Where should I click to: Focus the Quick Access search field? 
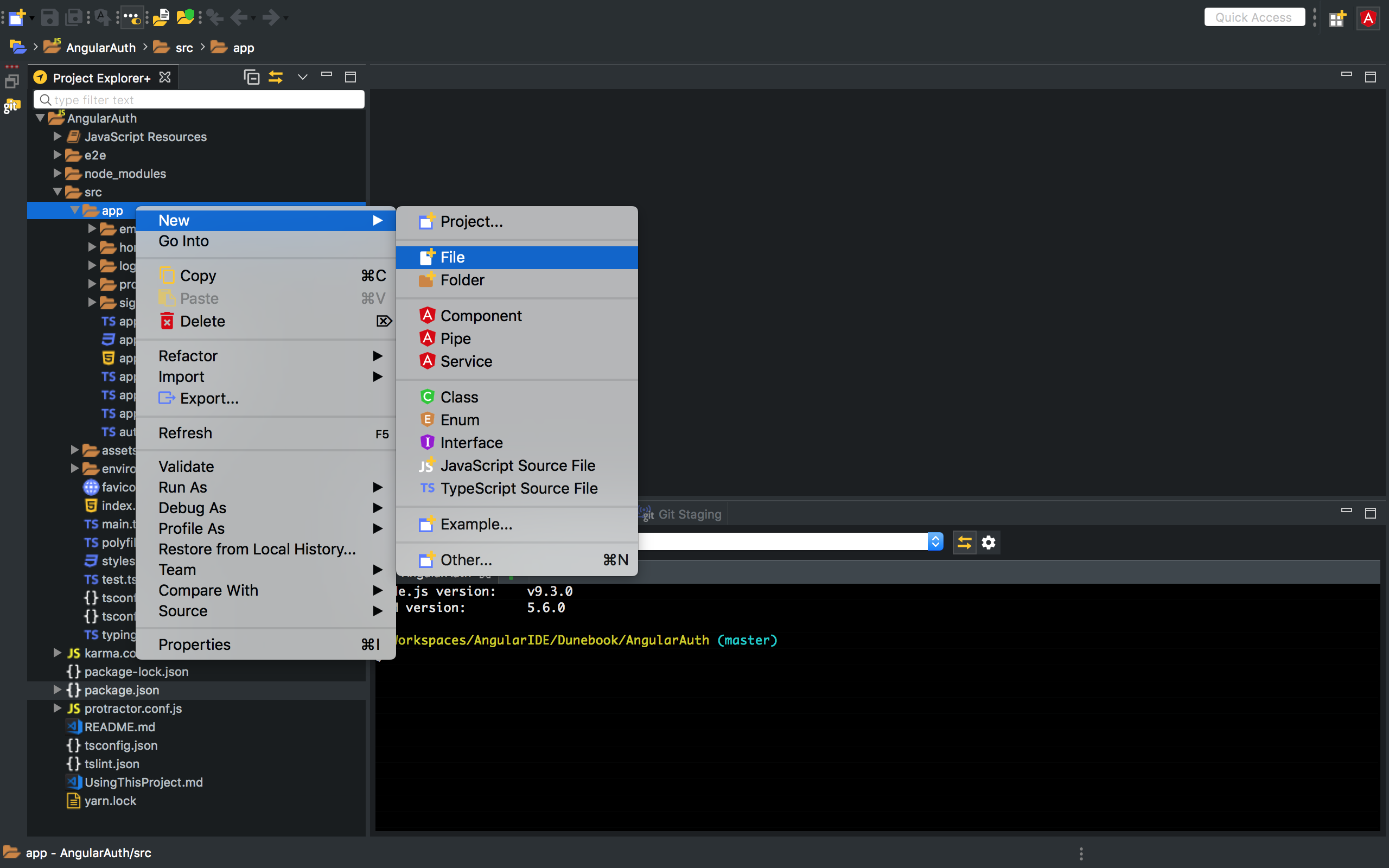tap(1254, 17)
